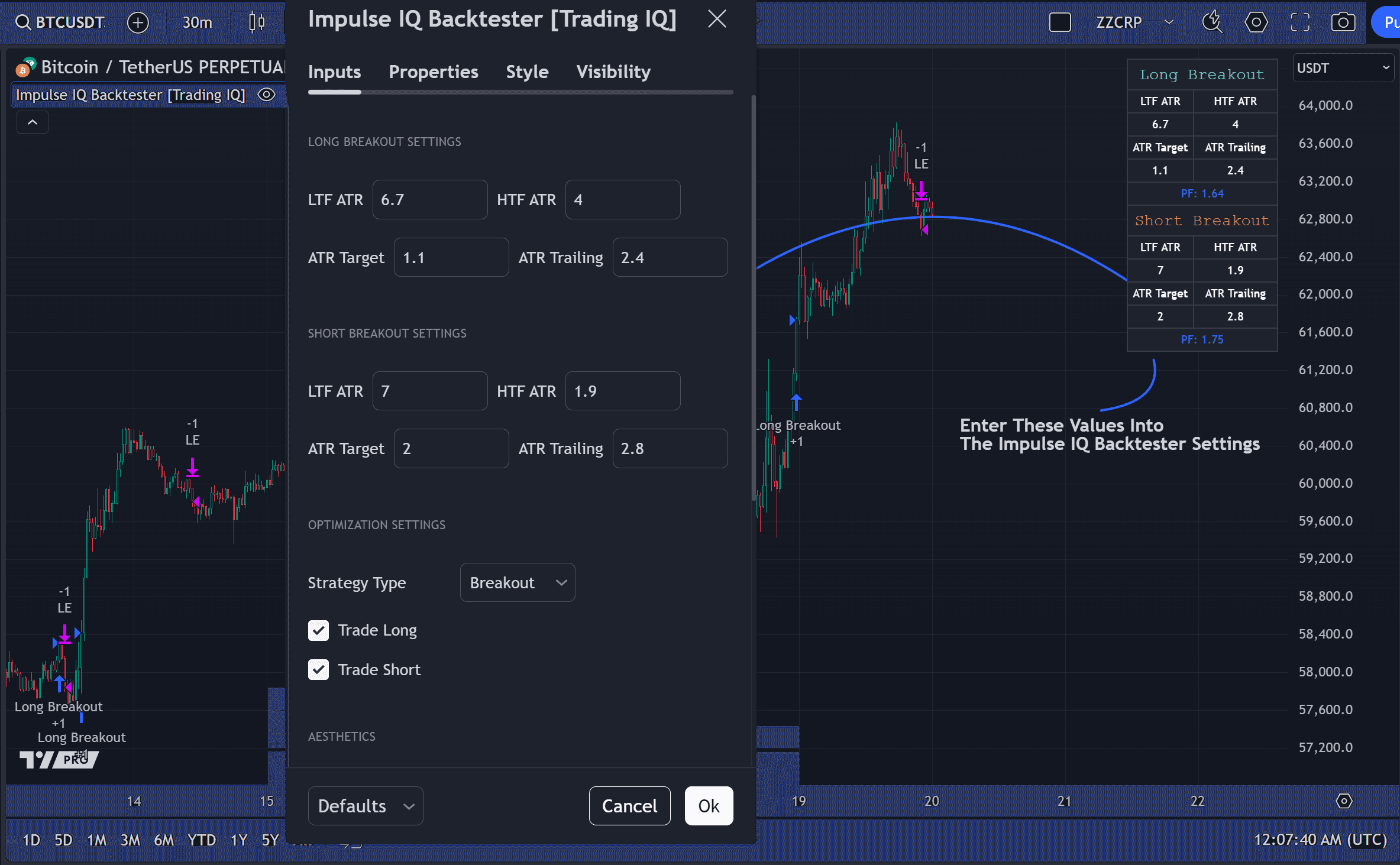Click the Bitcoin / TetherUS PERPETUAL chart title
This screenshot has height=865, width=1400.
(163, 67)
